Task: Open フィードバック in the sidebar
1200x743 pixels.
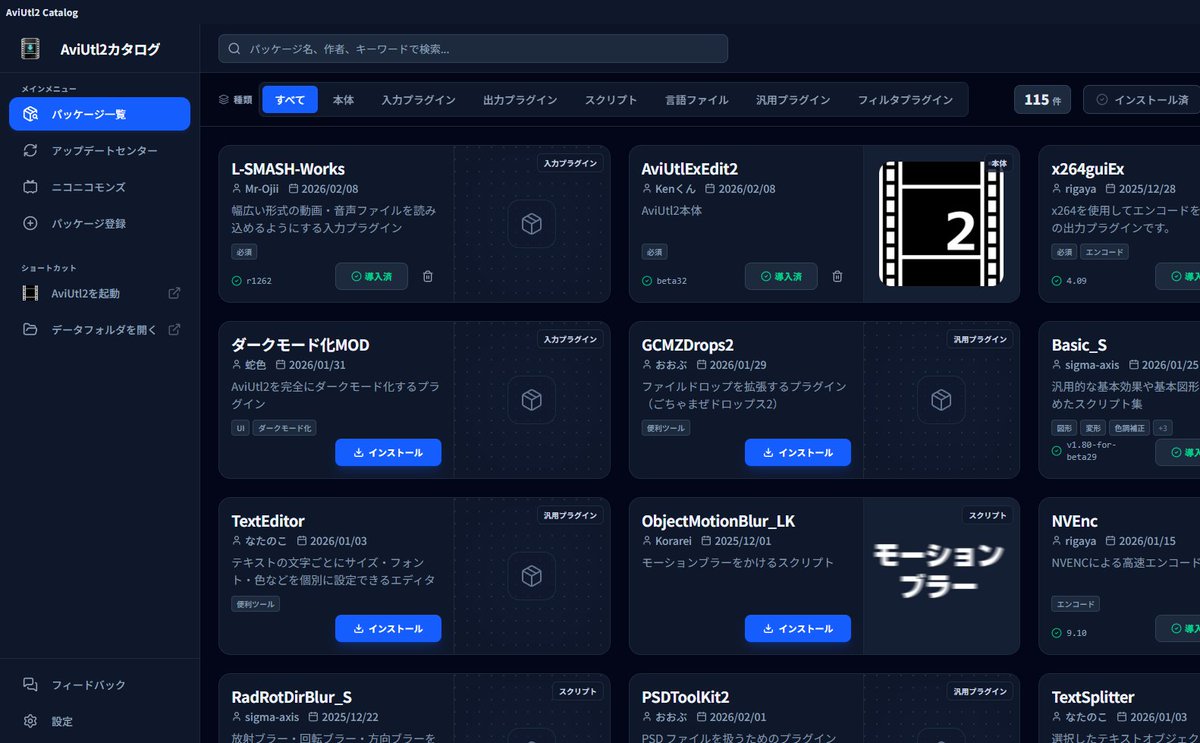Action: [99, 685]
